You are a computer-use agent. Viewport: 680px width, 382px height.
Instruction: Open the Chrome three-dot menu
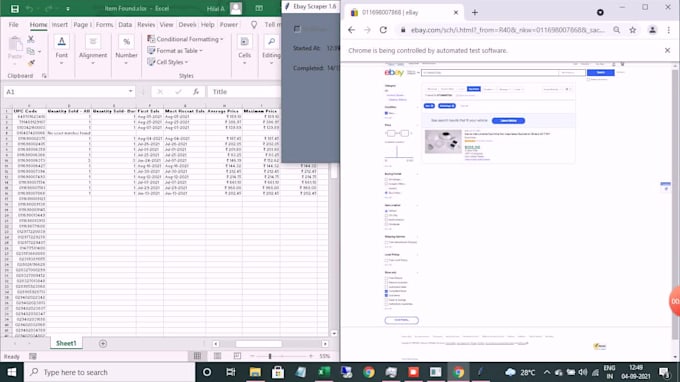(x=668, y=30)
